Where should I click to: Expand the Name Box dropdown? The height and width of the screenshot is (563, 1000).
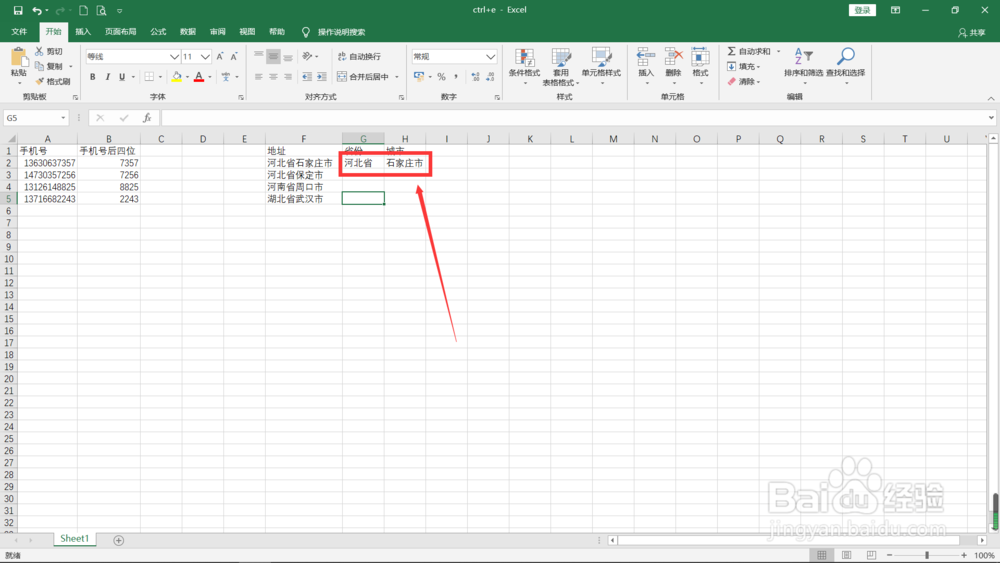[63, 118]
